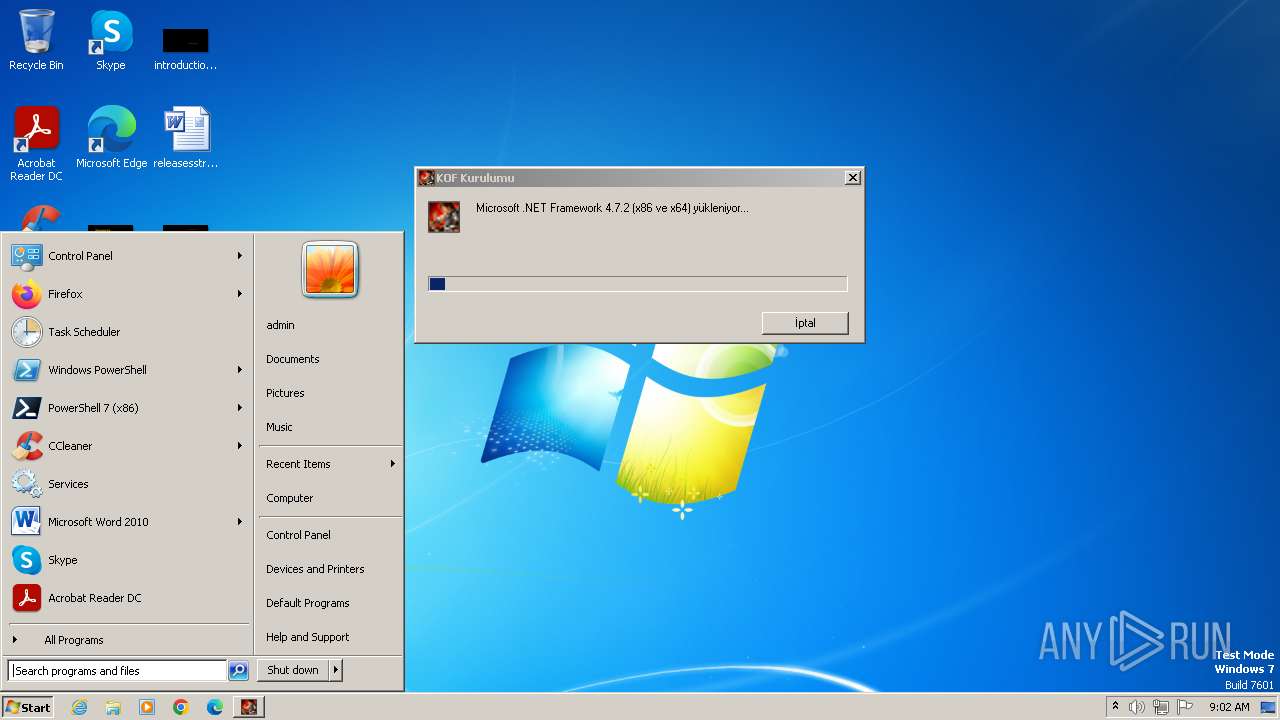This screenshot has height=720, width=1280.
Task: Close the KOF Kurulumu dialog
Action: (x=852, y=177)
